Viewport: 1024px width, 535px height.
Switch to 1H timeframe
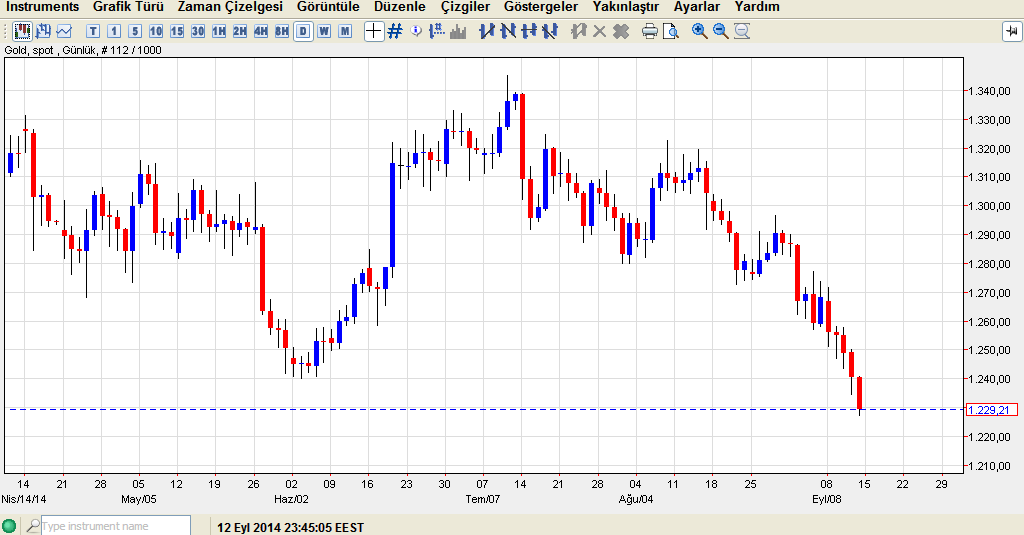(219, 31)
